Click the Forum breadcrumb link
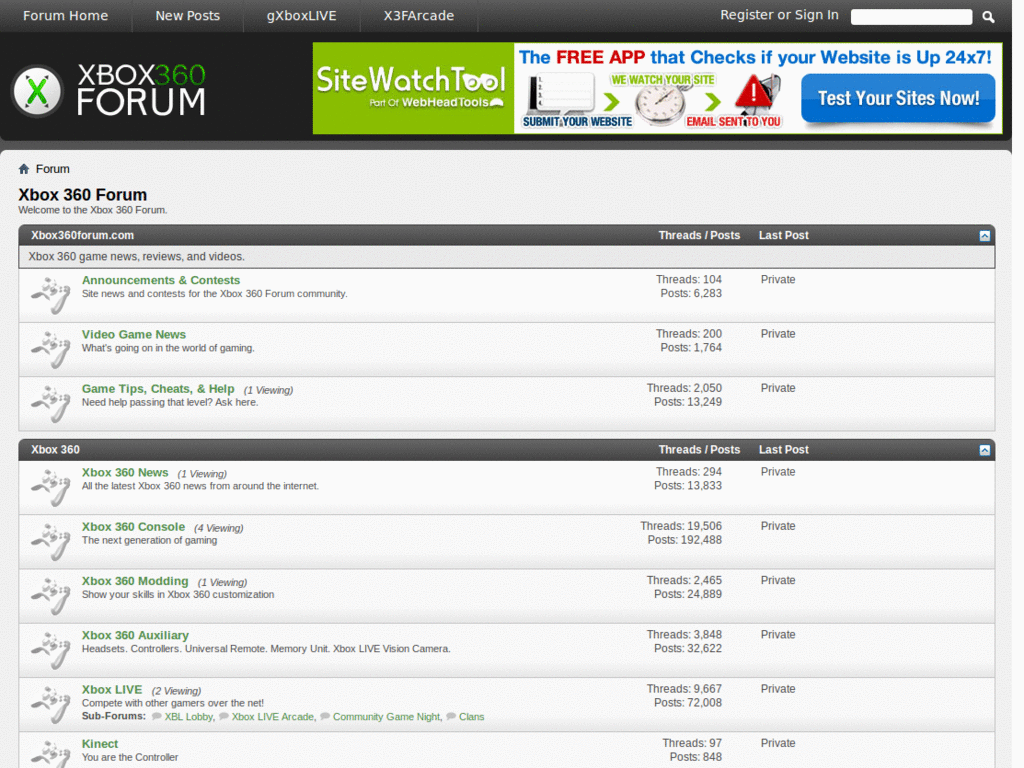This screenshot has height=768, width=1024. point(52,169)
